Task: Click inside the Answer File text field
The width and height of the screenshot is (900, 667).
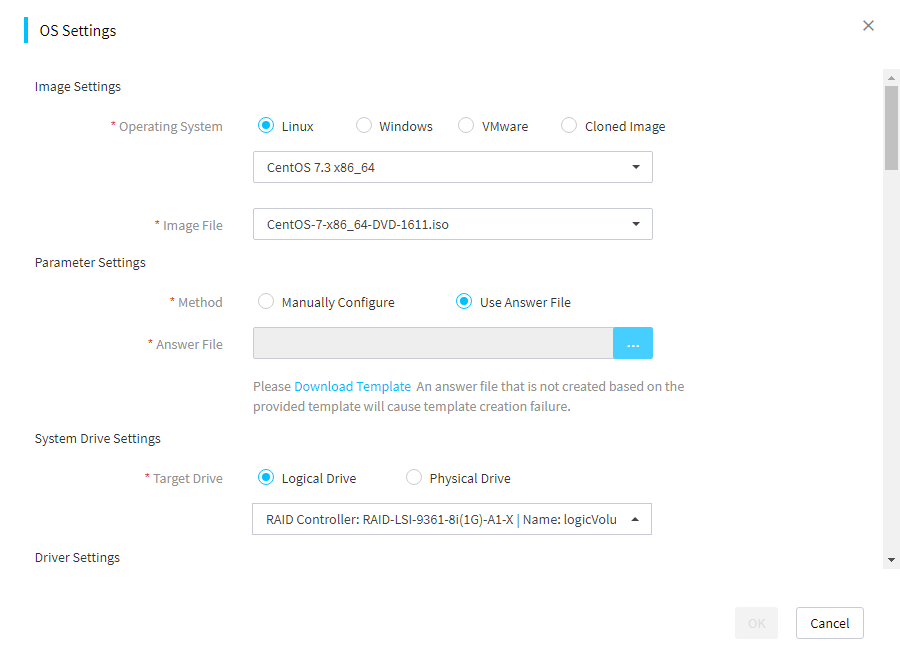Action: [433, 343]
